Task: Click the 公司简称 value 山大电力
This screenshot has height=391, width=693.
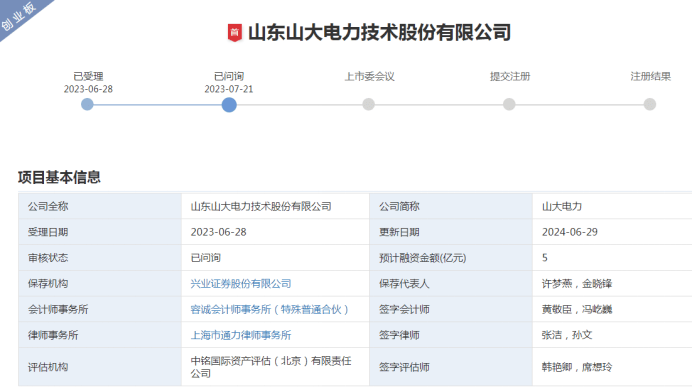Action: click(562, 206)
